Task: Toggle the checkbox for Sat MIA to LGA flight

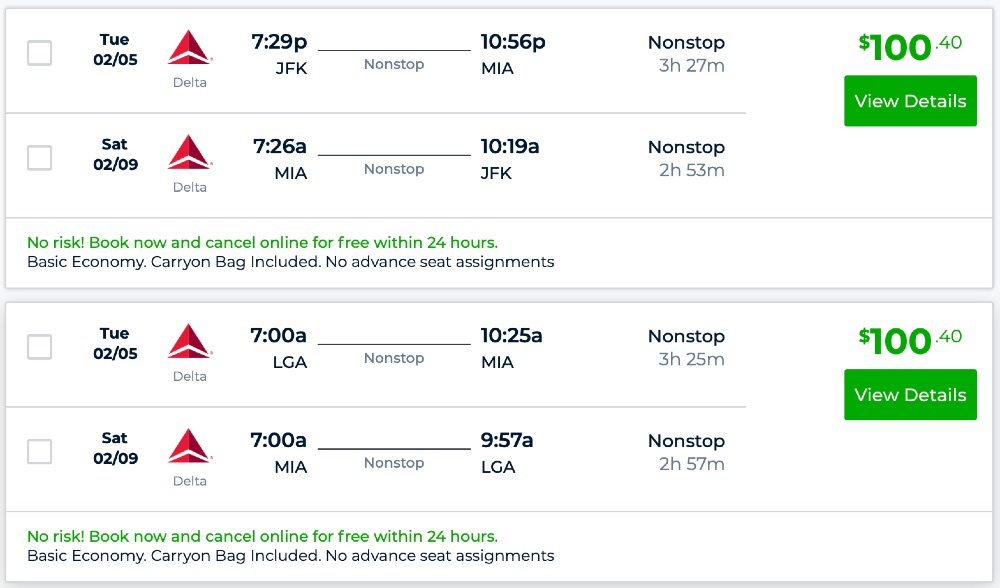Action: pyautogui.click(x=40, y=452)
